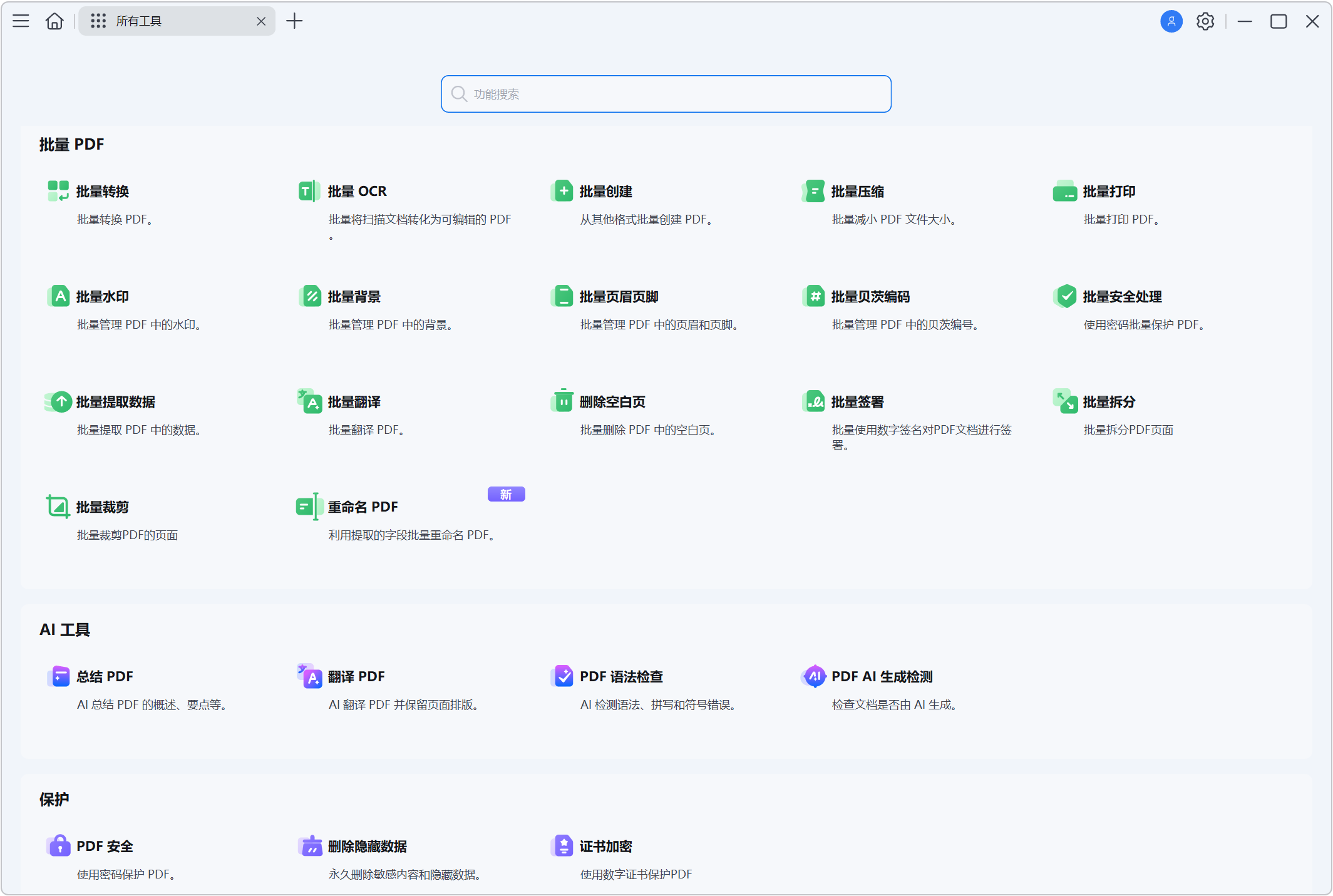This screenshot has width=1333, height=896.
Task: Open the user account avatar
Action: pos(1171,21)
